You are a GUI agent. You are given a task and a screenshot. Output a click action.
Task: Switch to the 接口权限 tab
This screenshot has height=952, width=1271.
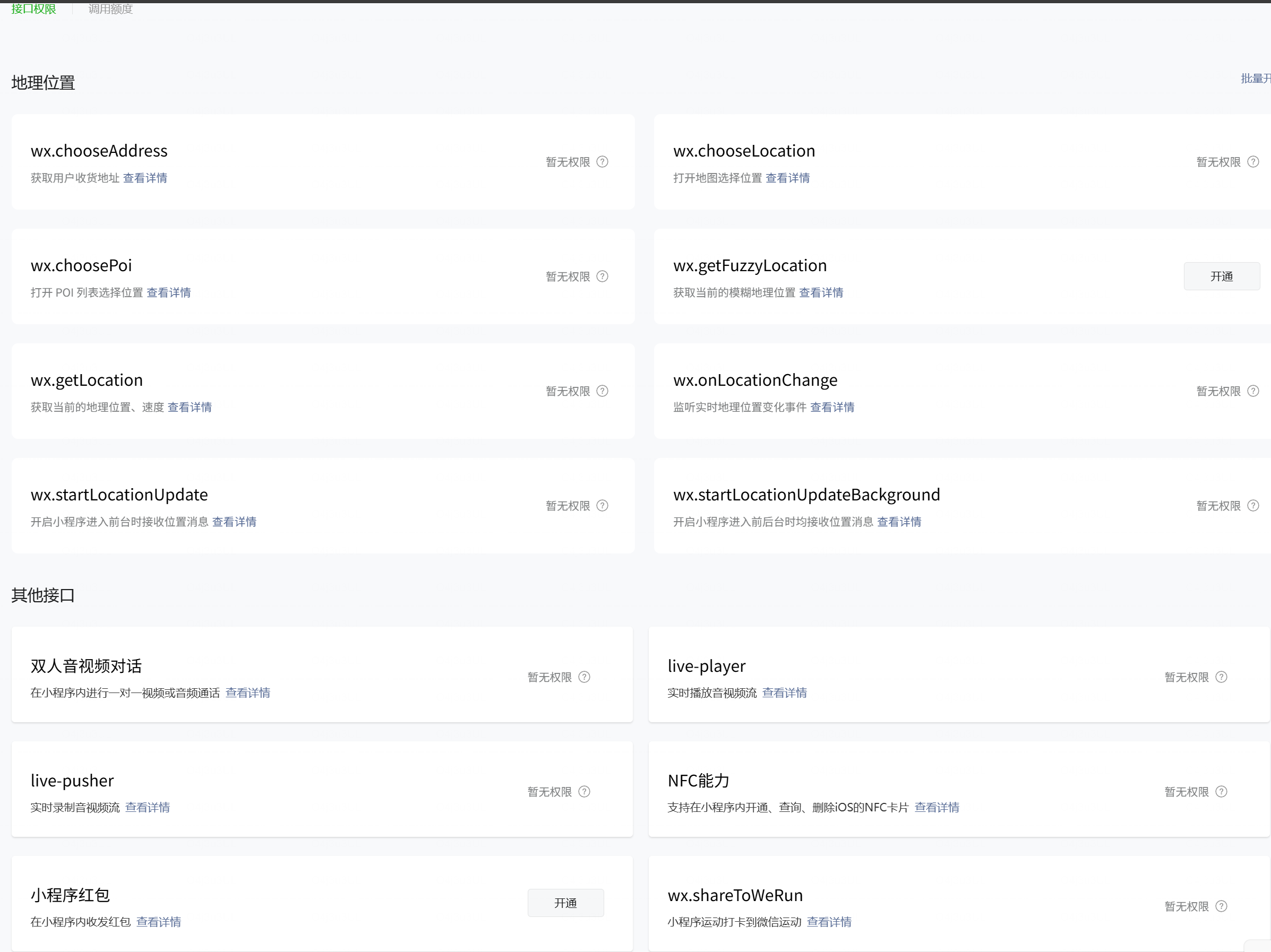point(34,8)
